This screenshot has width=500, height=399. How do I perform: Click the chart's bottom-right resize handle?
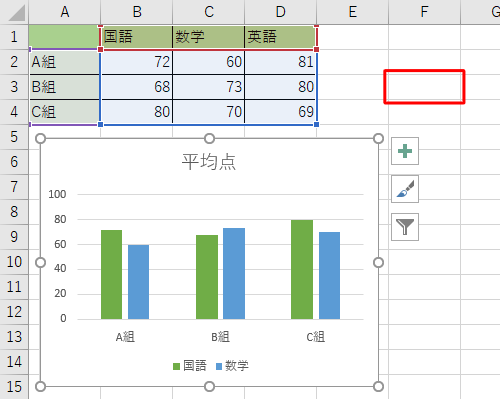[x=378, y=387]
